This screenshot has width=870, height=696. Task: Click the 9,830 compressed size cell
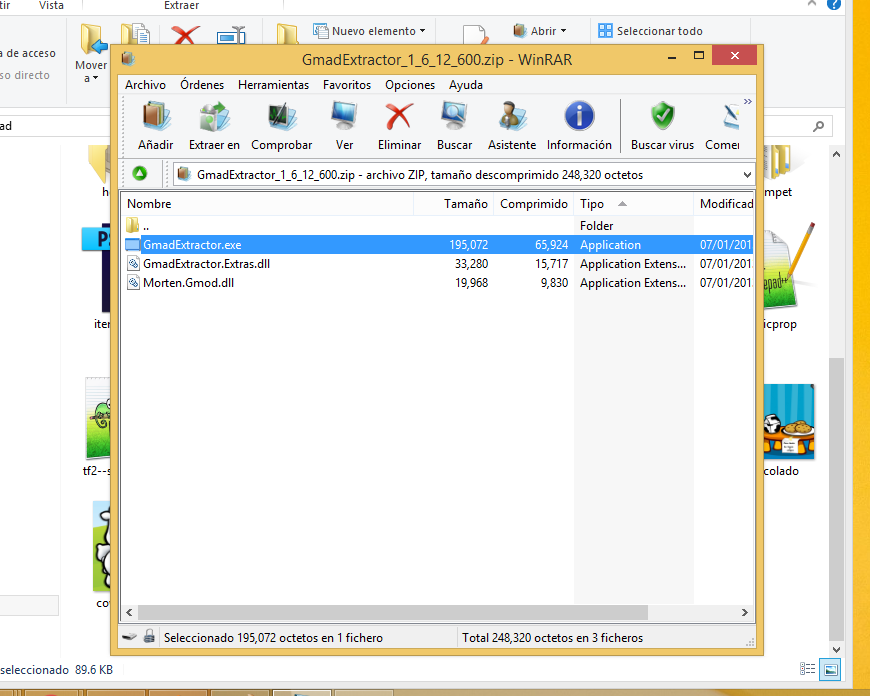pyautogui.click(x=554, y=283)
